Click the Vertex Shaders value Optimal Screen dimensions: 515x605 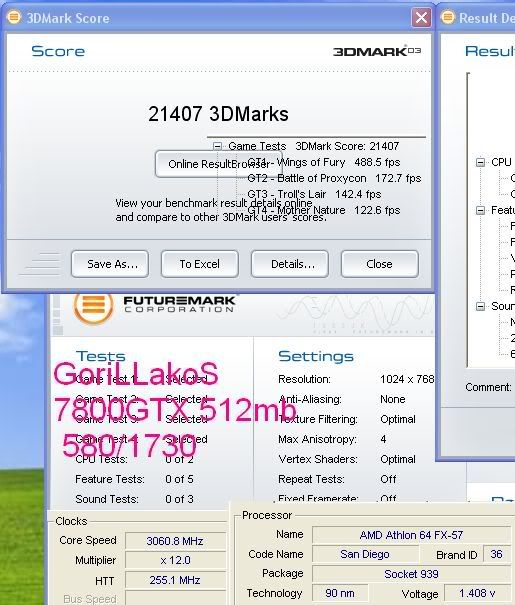coord(398,460)
